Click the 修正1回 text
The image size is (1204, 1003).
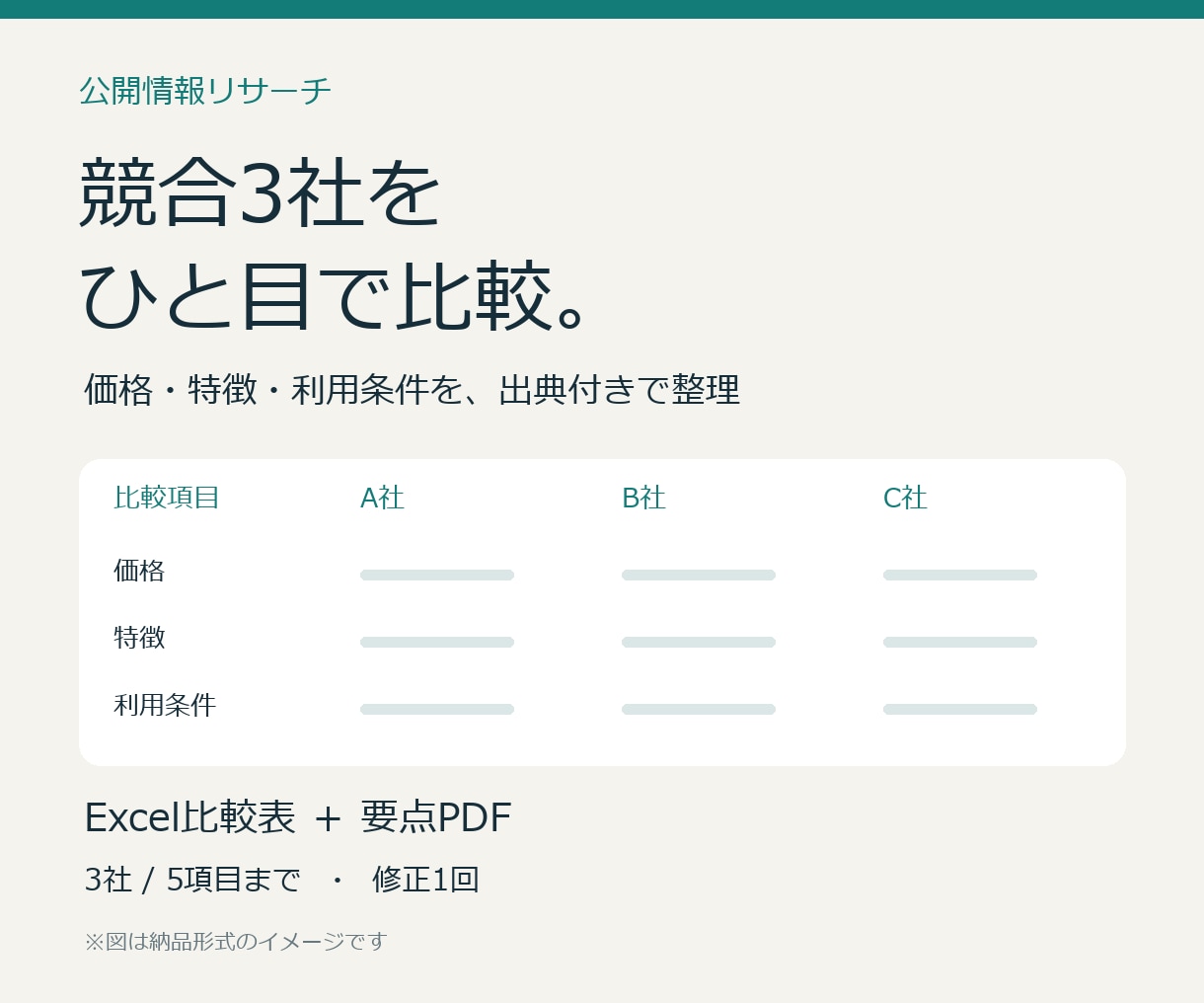pos(425,879)
